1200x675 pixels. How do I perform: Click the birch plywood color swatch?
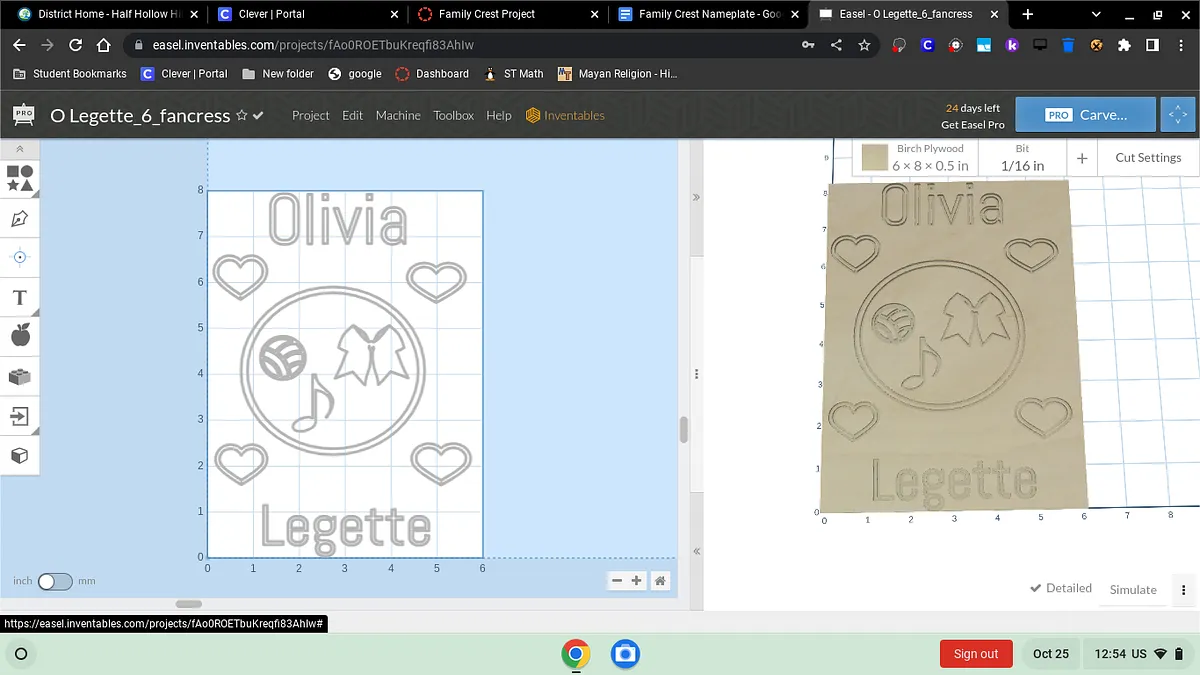[x=875, y=157]
